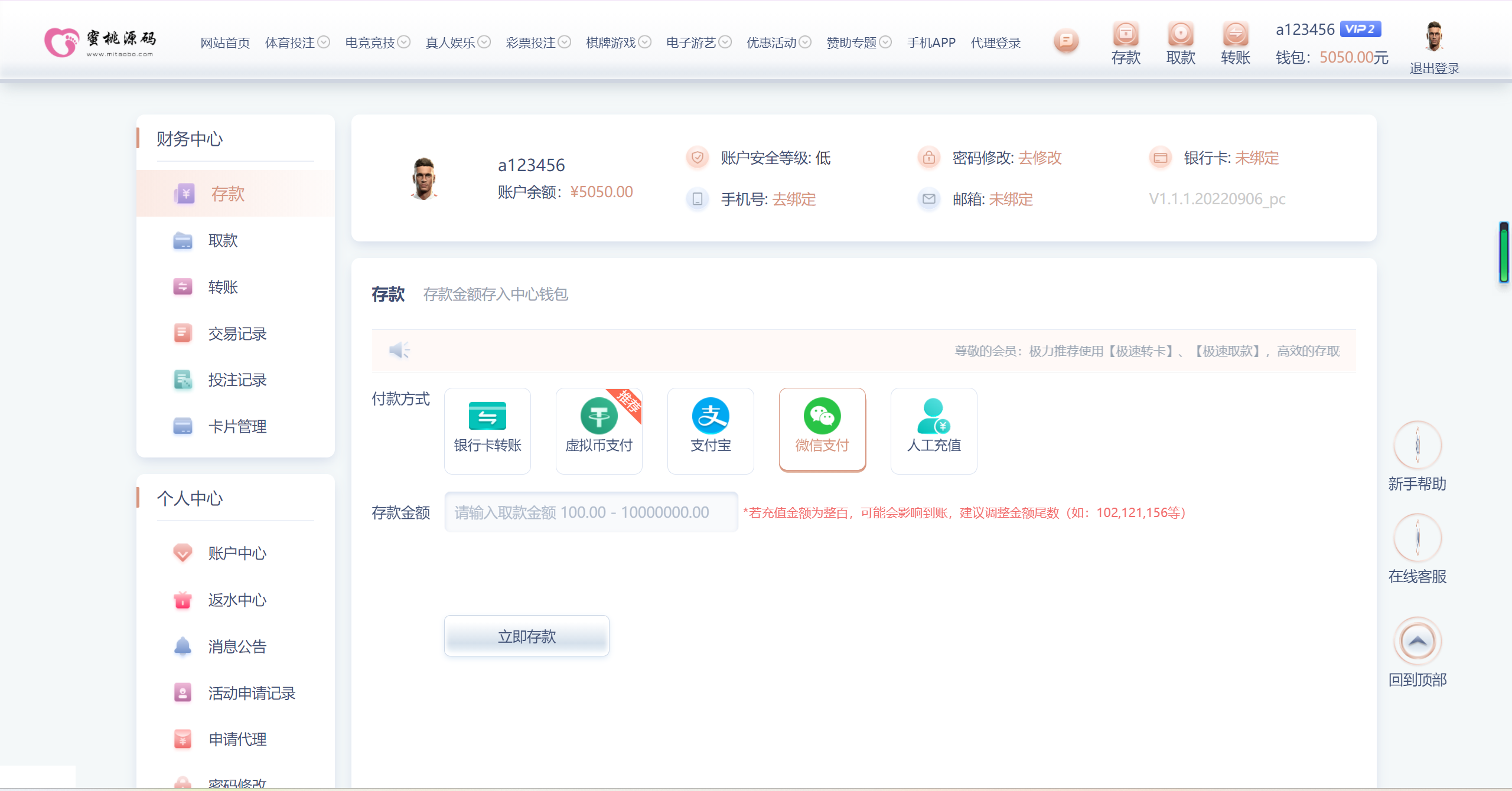Click the top bar 转账 transfer icon
1512x791 pixels.
pos(1236,34)
